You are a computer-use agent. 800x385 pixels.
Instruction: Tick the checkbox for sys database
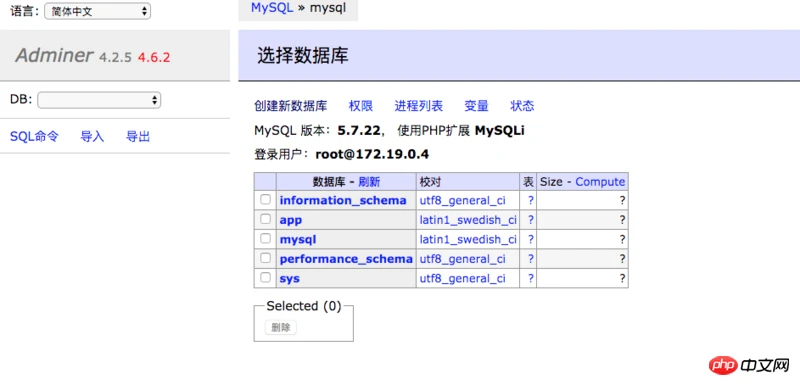pyautogui.click(x=265, y=277)
